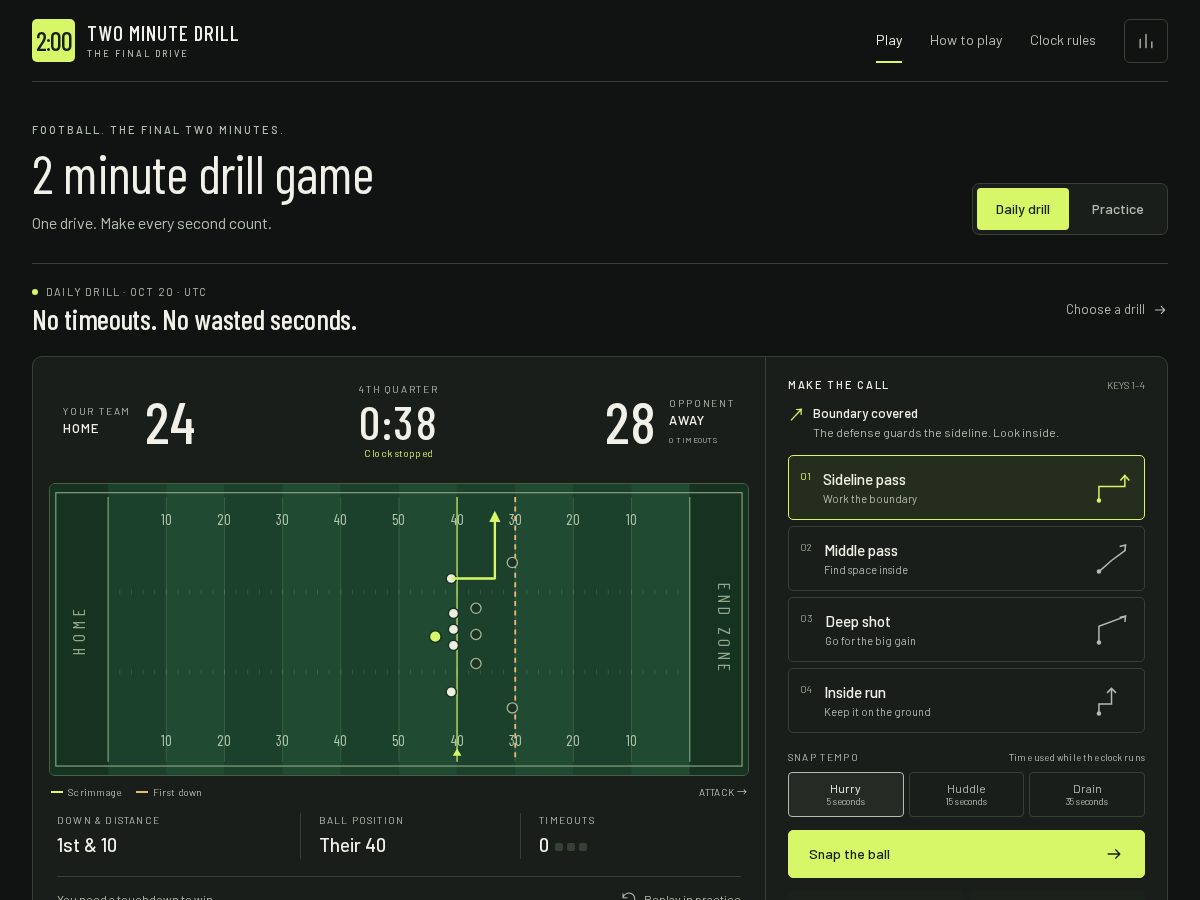Click the Timeouts 0 indicator
1200x900 pixels.
(x=563, y=846)
